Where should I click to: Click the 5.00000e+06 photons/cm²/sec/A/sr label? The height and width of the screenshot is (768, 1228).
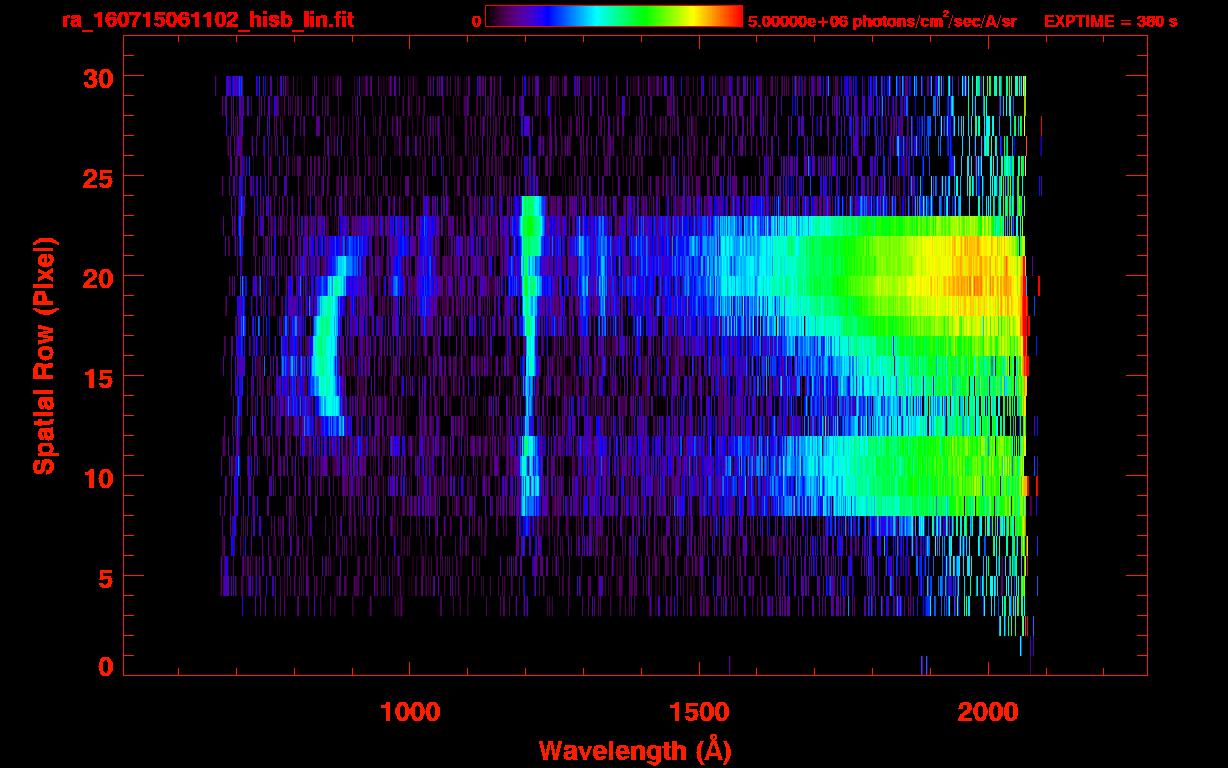click(882, 21)
